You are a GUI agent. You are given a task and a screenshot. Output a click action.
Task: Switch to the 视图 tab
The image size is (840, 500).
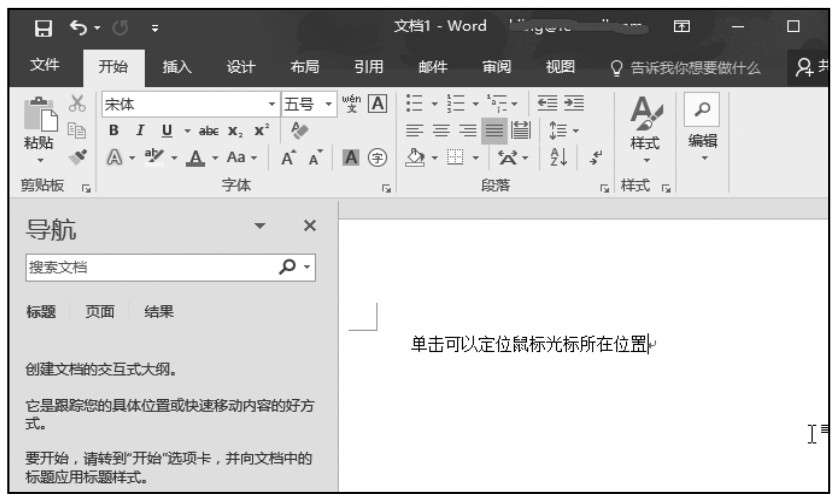[560, 68]
